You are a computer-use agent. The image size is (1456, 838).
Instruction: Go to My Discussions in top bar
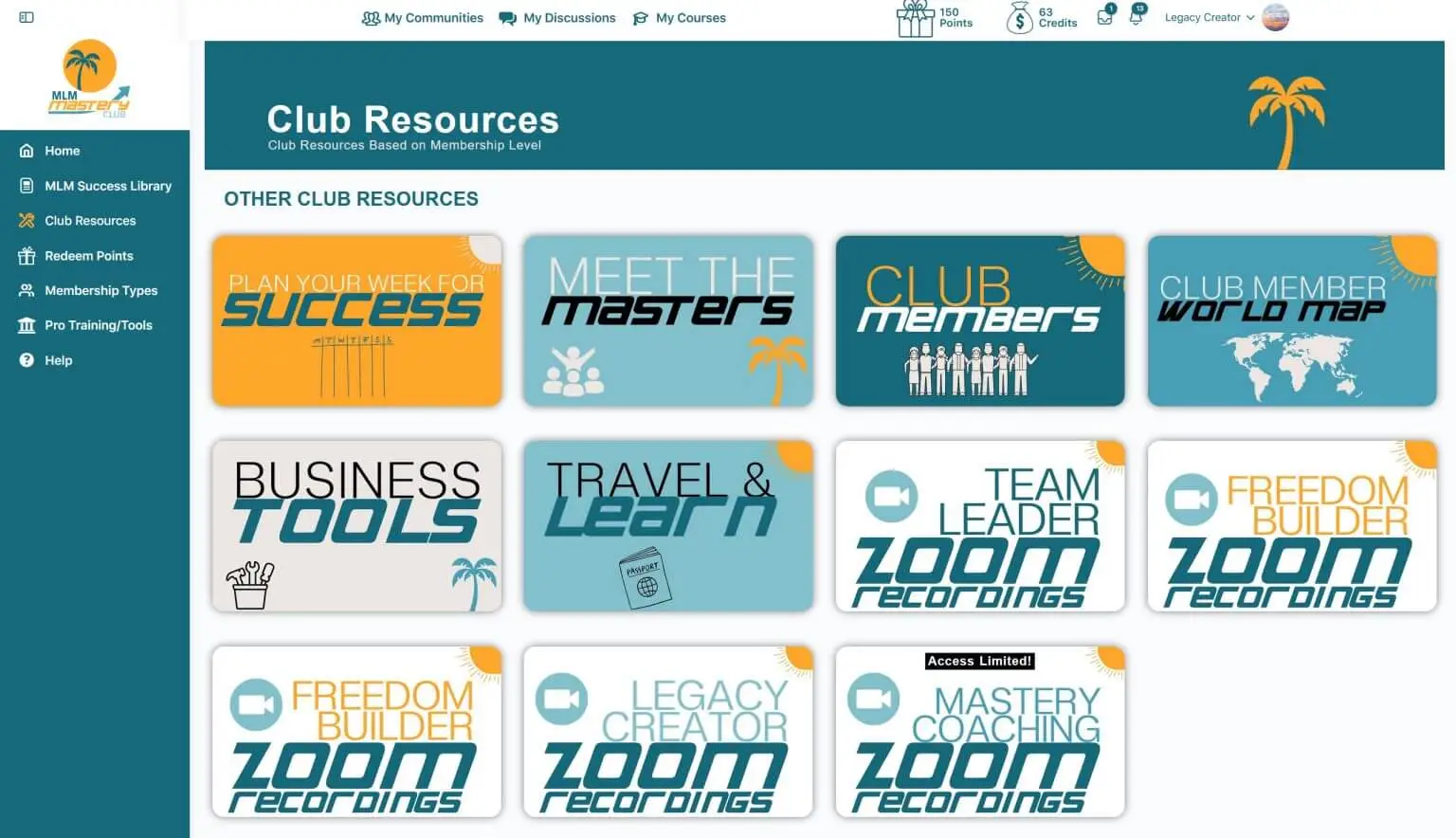[x=557, y=18]
